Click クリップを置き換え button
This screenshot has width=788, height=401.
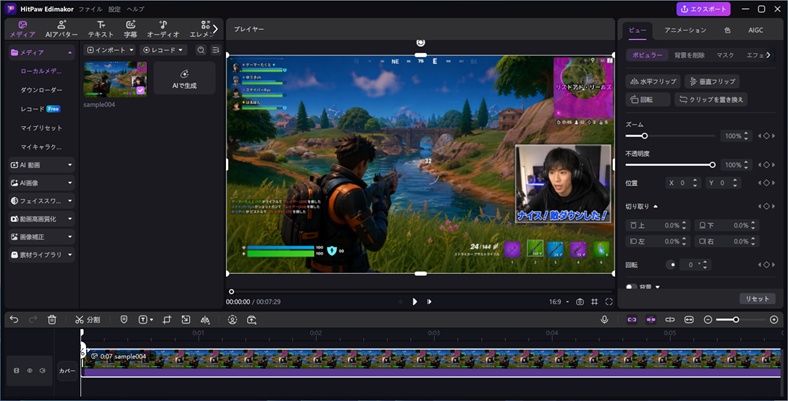point(711,99)
